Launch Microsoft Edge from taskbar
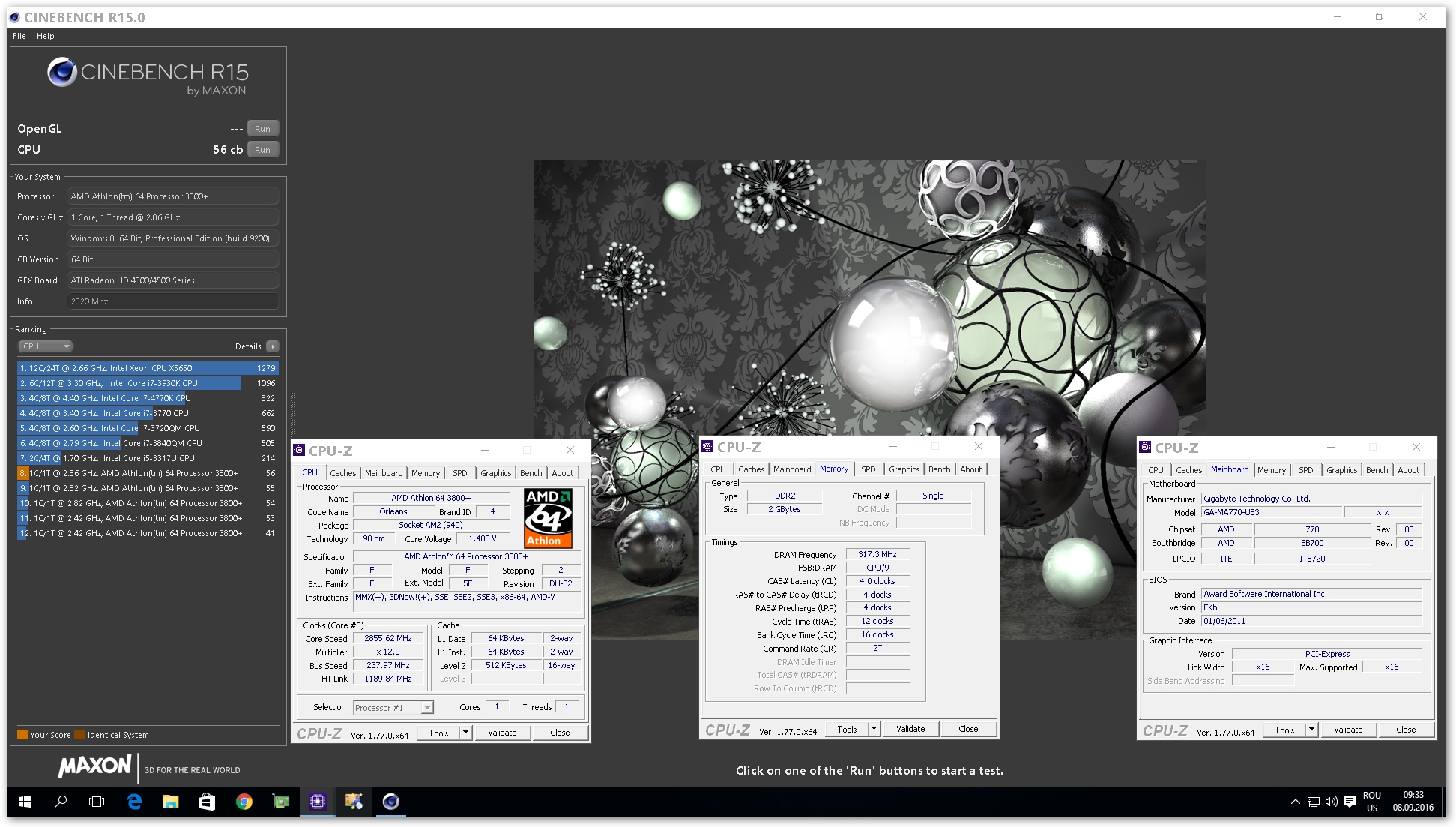1456x827 pixels. pos(134,802)
